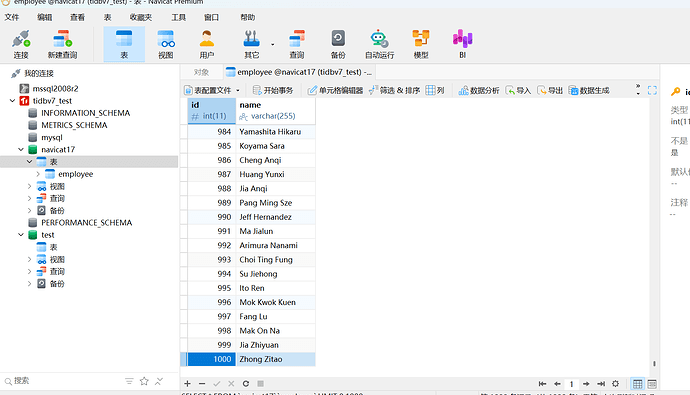Select the Table (表) toolbar icon
The height and width of the screenshot is (395, 690).
click(124, 44)
